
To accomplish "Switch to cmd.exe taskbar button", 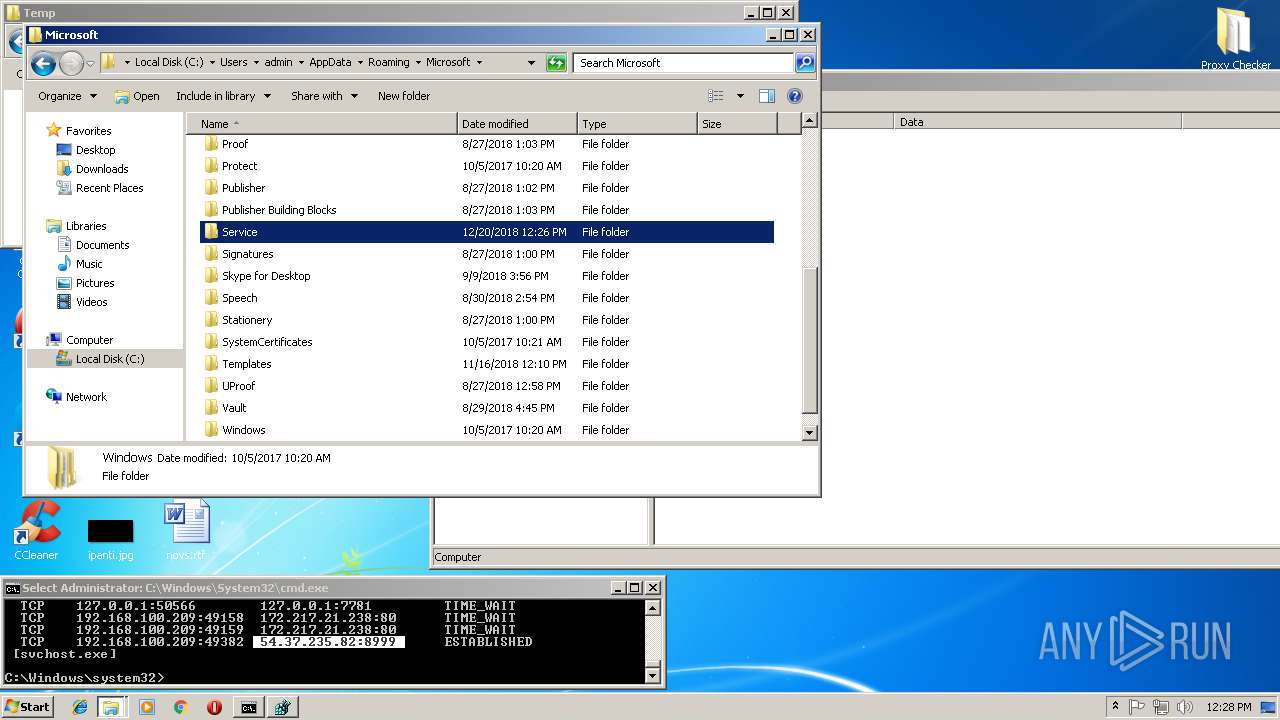I will coord(248,707).
